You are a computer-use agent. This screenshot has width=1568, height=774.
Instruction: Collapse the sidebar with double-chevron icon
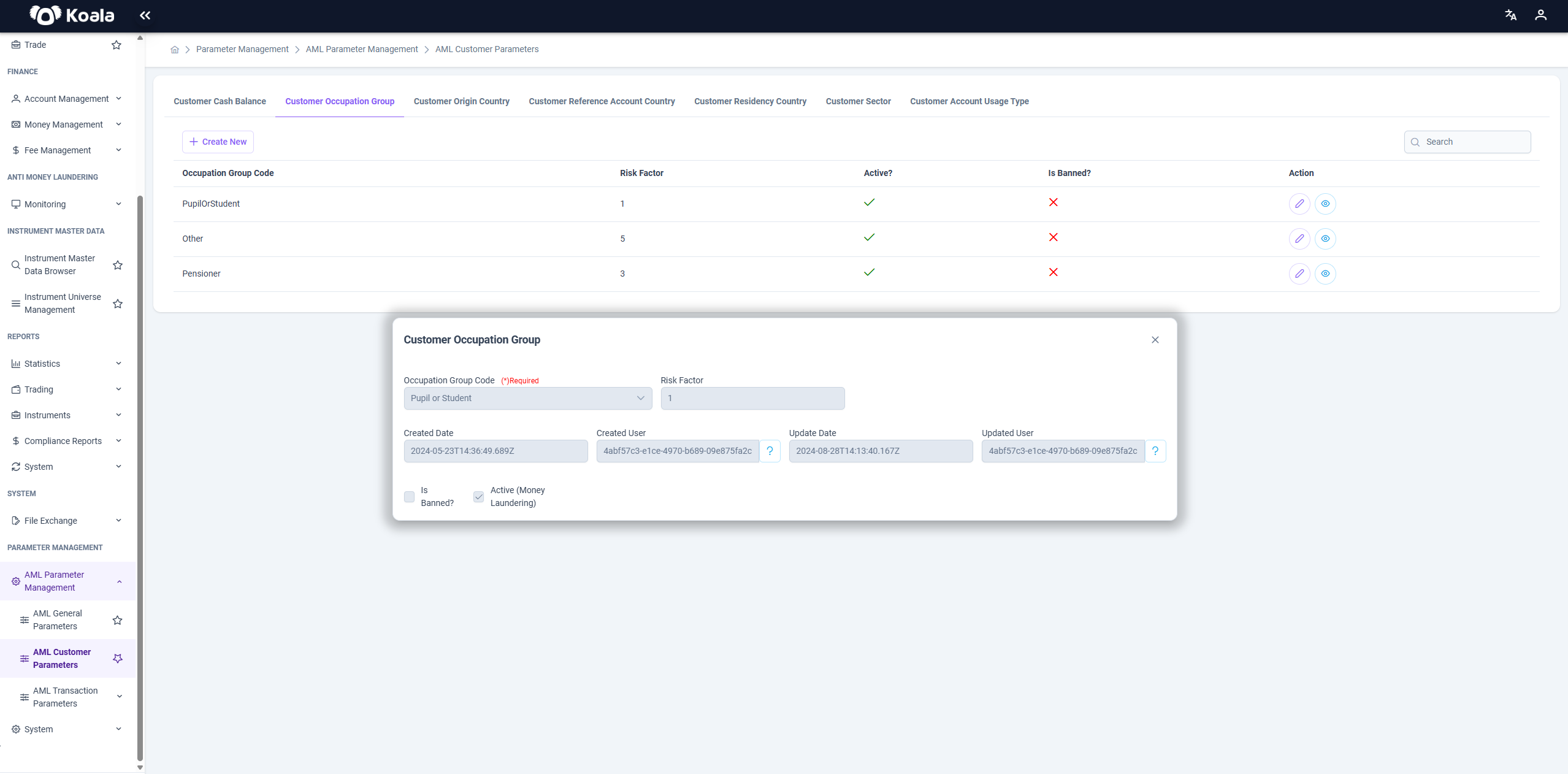click(x=145, y=15)
